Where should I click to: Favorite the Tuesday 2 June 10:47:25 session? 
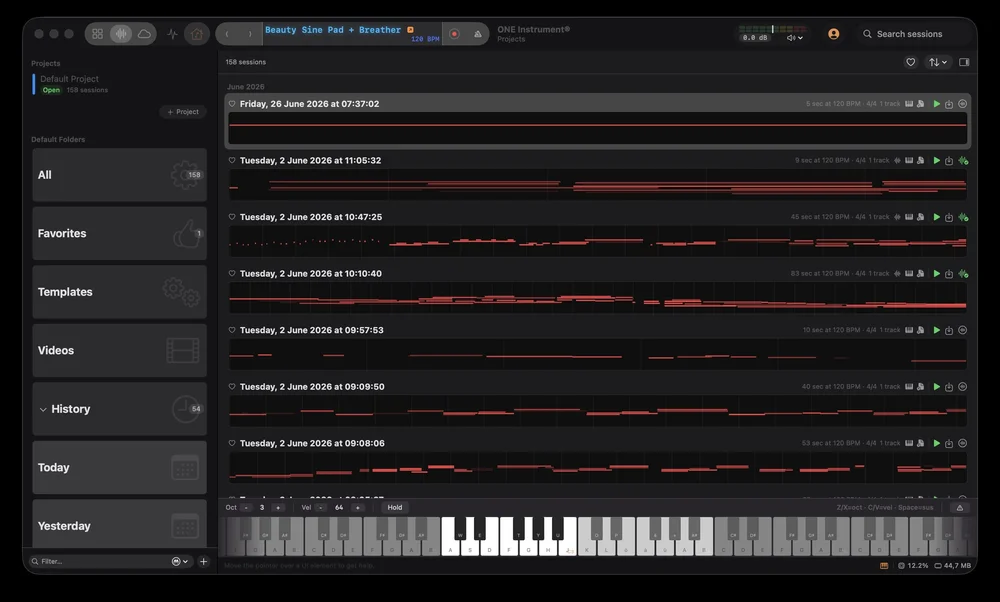(232, 217)
